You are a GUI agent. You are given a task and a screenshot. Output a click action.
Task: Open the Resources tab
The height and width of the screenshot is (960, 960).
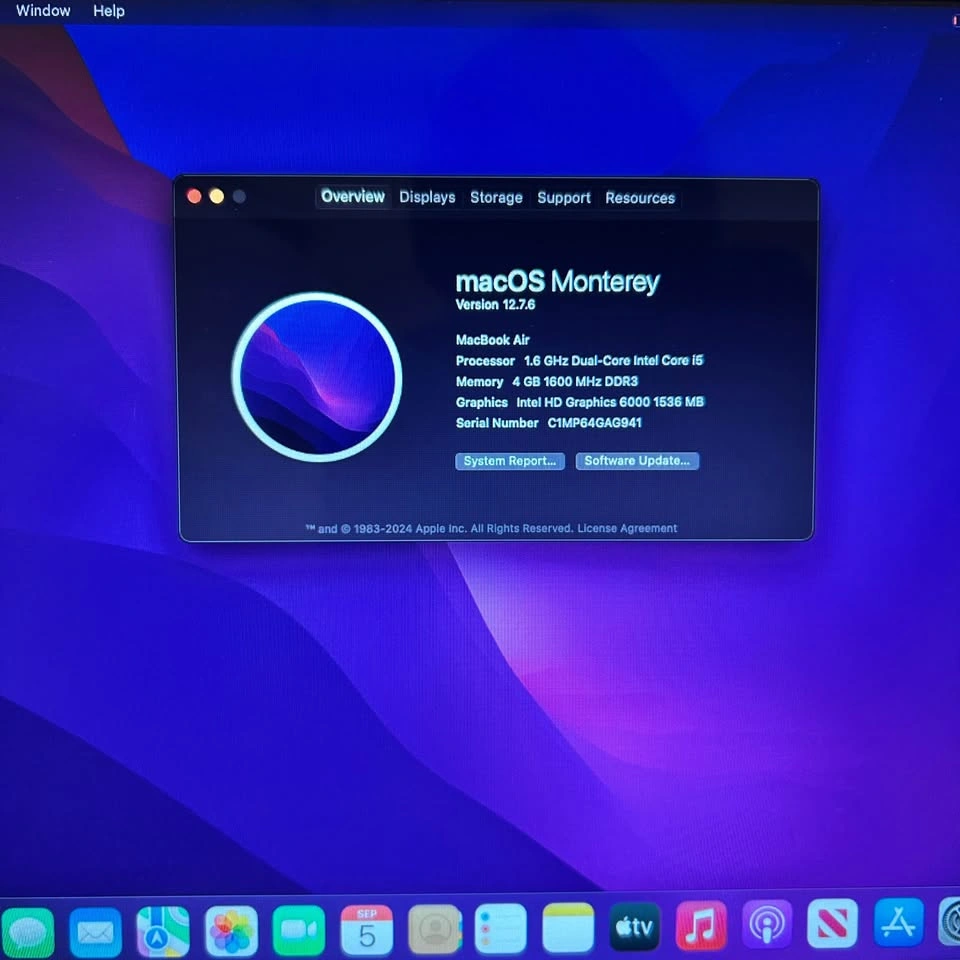(x=640, y=198)
